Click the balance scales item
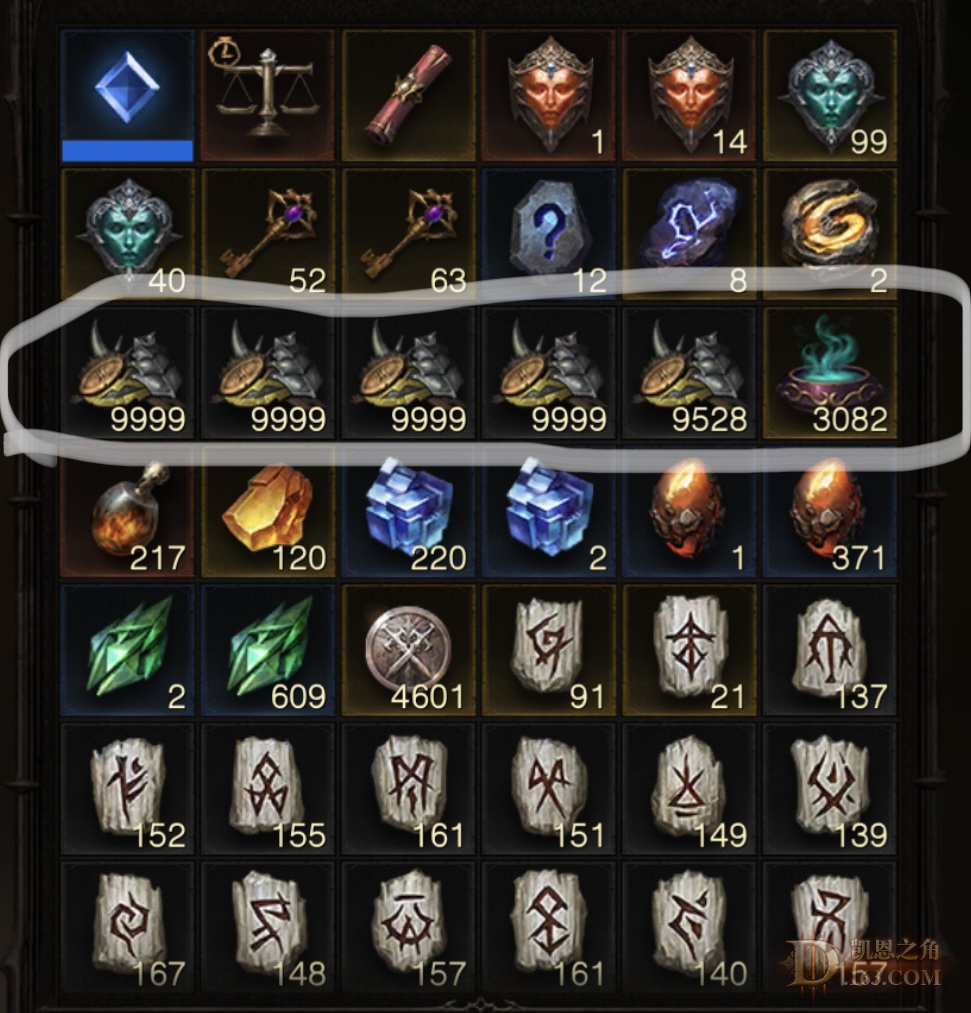The height and width of the screenshot is (1013, 971). click(267, 96)
